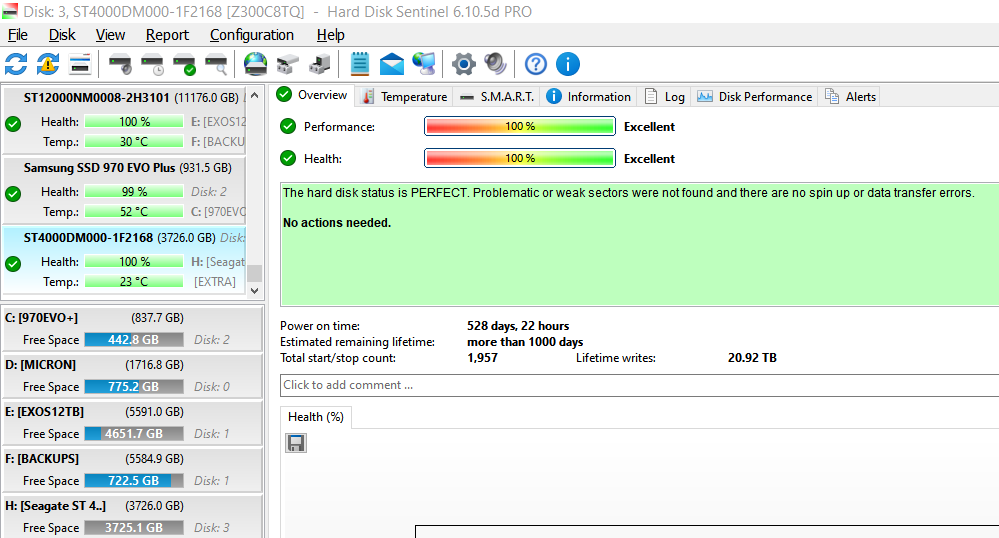Click green status check of ST4000DM000 disk
This screenshot has width=999, height=538.
click(13, 264)
